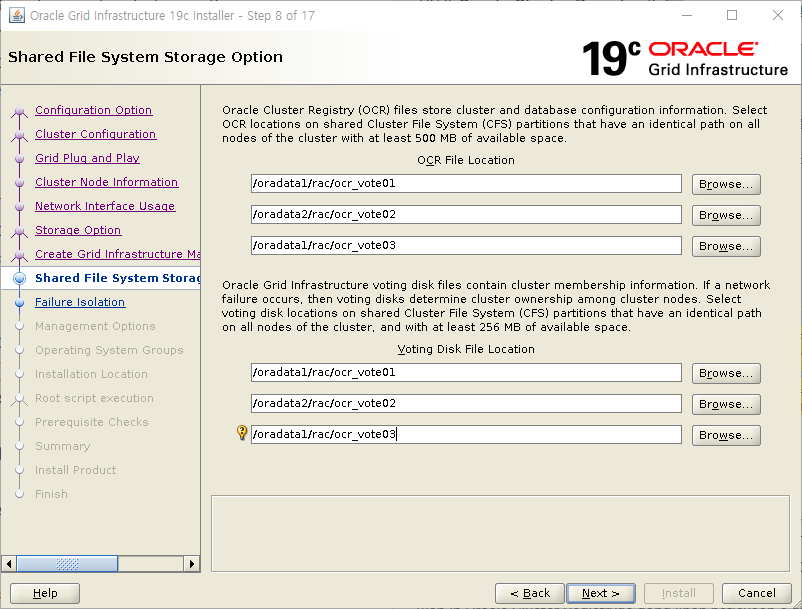
Task: Click second voting disk location field oradata2
Action: click(x=466, y=403)
